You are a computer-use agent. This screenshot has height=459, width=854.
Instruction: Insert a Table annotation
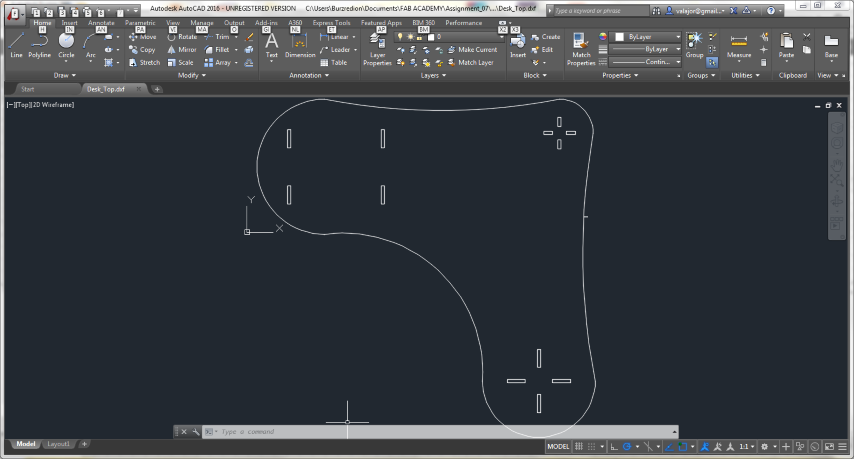pos(333,63)
